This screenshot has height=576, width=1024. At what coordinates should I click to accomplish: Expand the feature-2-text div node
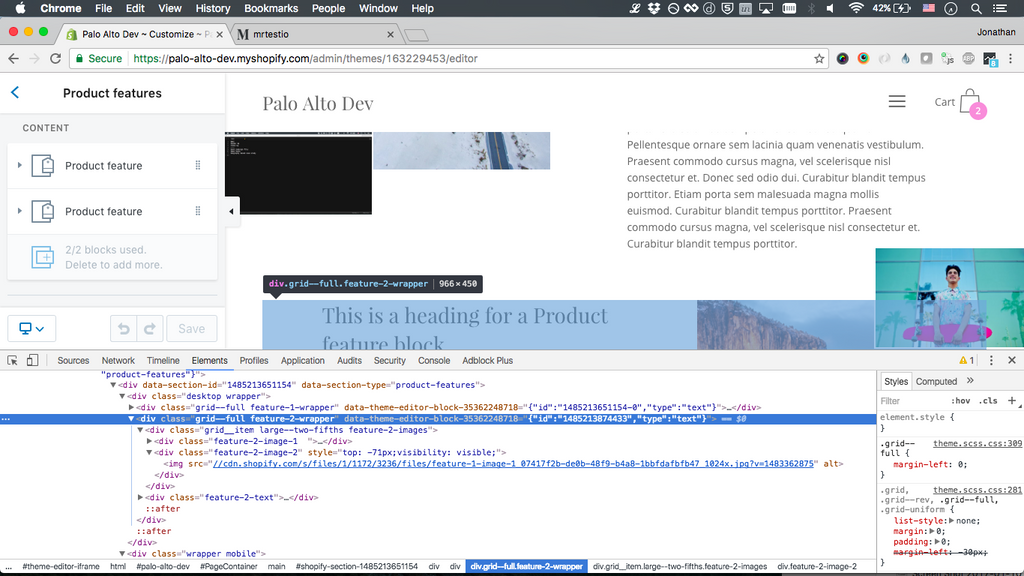coord(141,497)
